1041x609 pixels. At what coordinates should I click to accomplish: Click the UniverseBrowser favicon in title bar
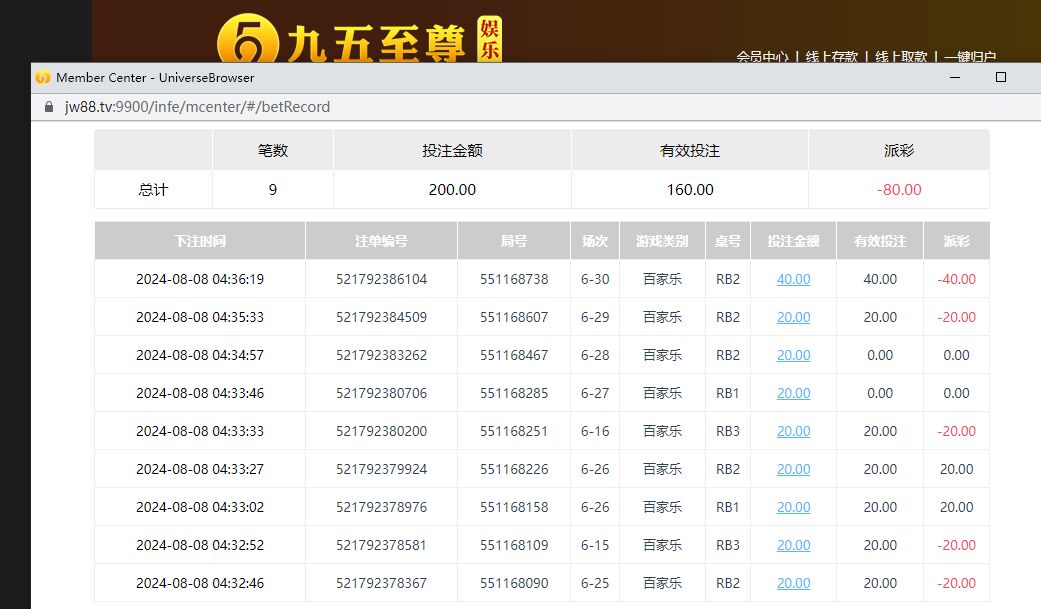coord(43,77)
